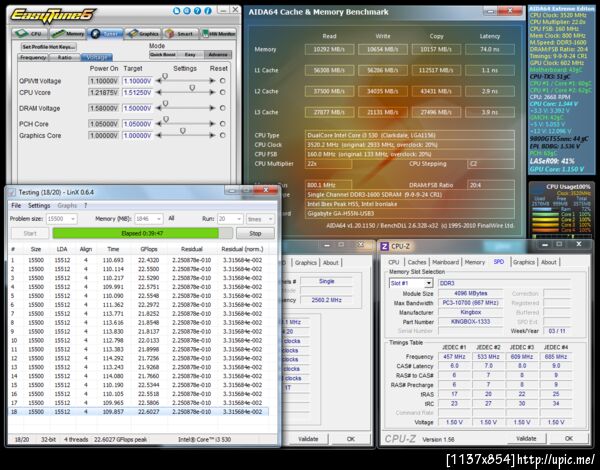Increase QPI/Vtt Voltage with its right arrow

(212, 81)
